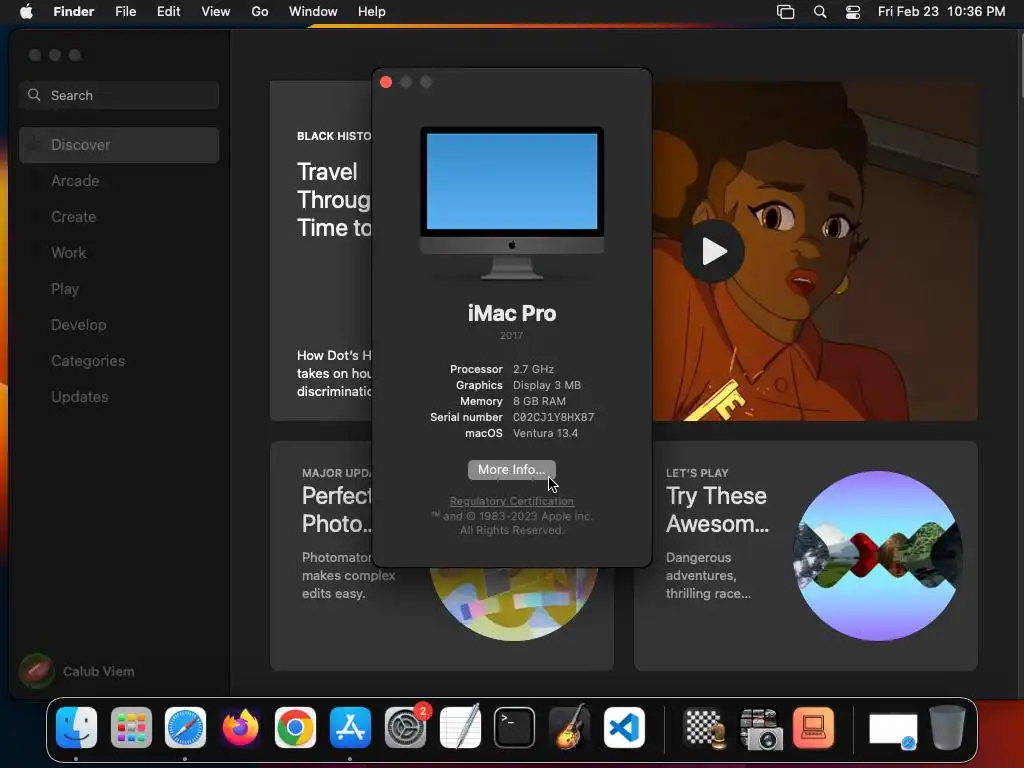The width and height of the screenshot is (1024, 768).
Task: Select Develop in App Store sidebar
Action: pyautogui.click(x=120, y=325)
